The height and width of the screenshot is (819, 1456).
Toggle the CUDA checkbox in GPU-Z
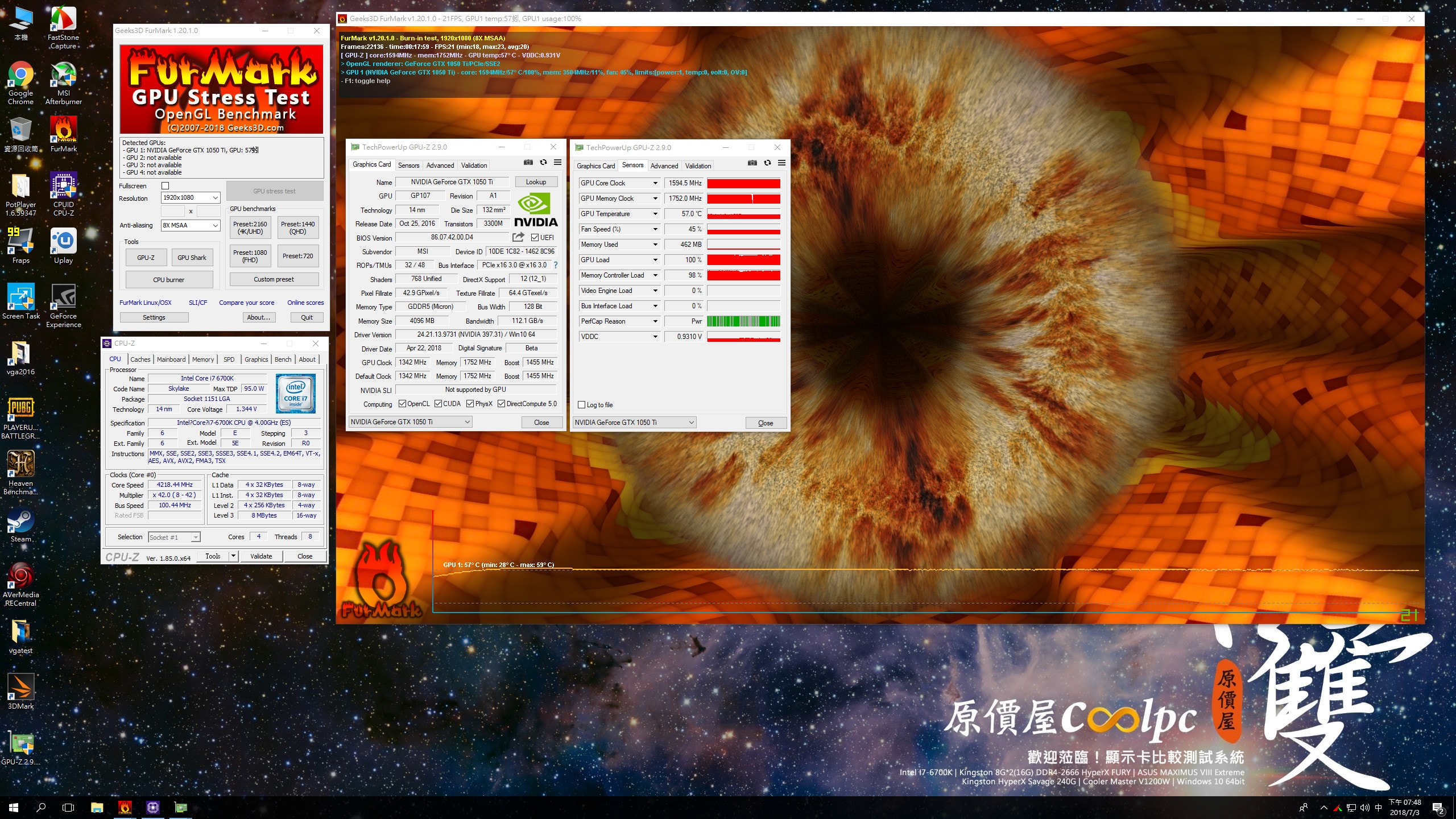pyautogui.click(x=438, y=404)
